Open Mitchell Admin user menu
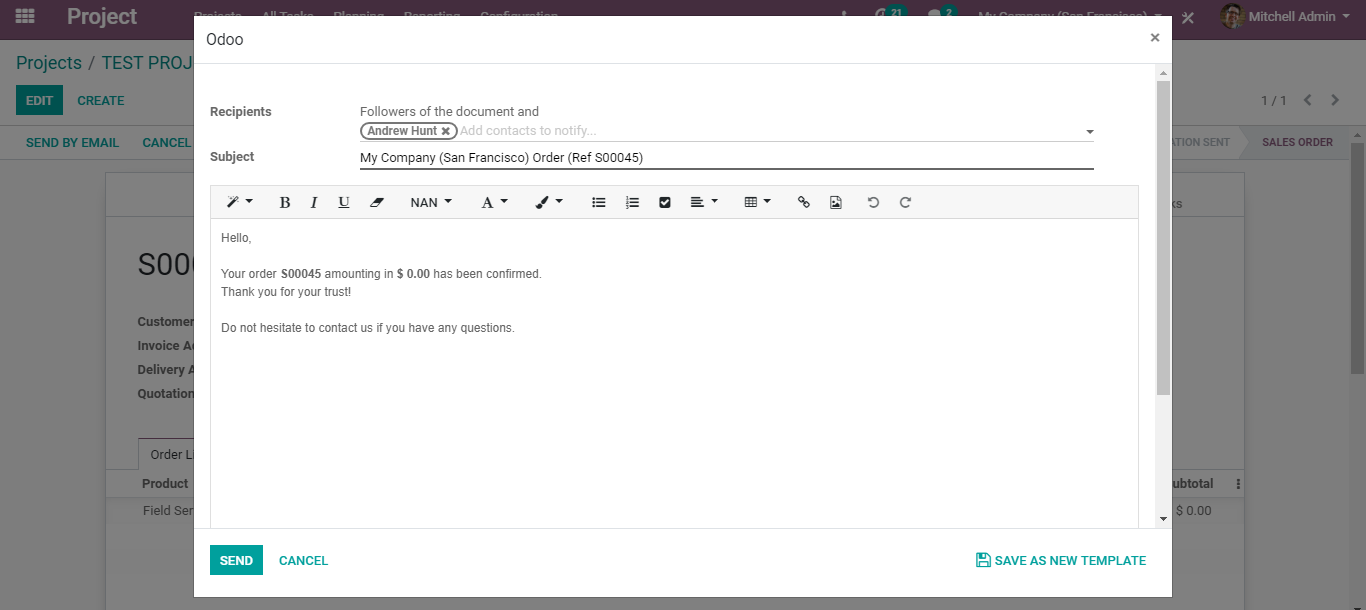Viewport: 1366px width, 610px height. pos(1284,17)
